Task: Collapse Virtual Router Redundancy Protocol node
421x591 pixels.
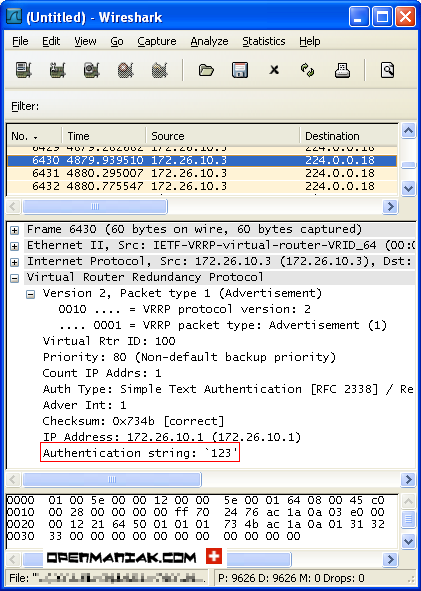Action: point(14,279)
